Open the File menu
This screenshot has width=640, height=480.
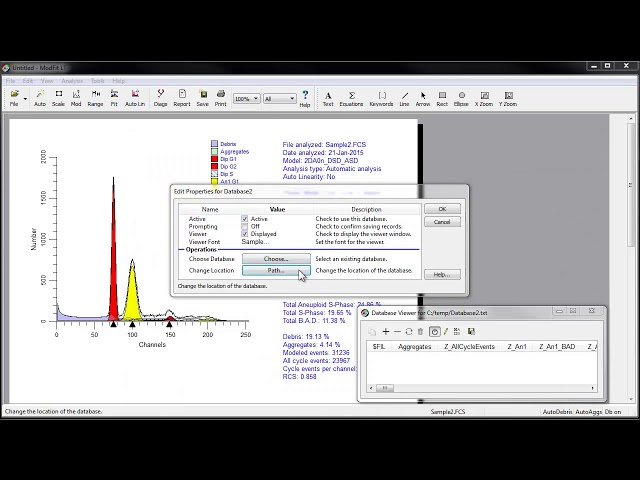pyautogui.click(x=10, y=81)
